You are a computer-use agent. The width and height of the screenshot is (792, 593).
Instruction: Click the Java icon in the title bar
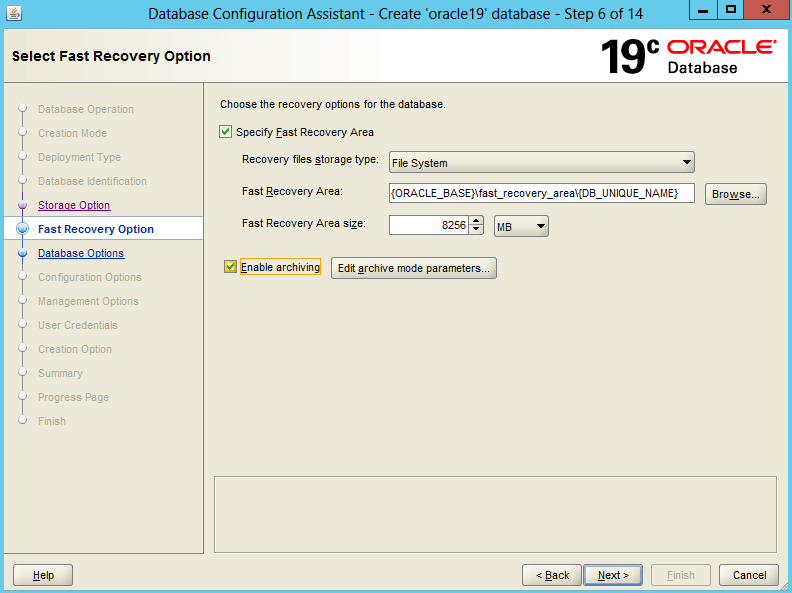pyautogui.click(x=14, y=13)
